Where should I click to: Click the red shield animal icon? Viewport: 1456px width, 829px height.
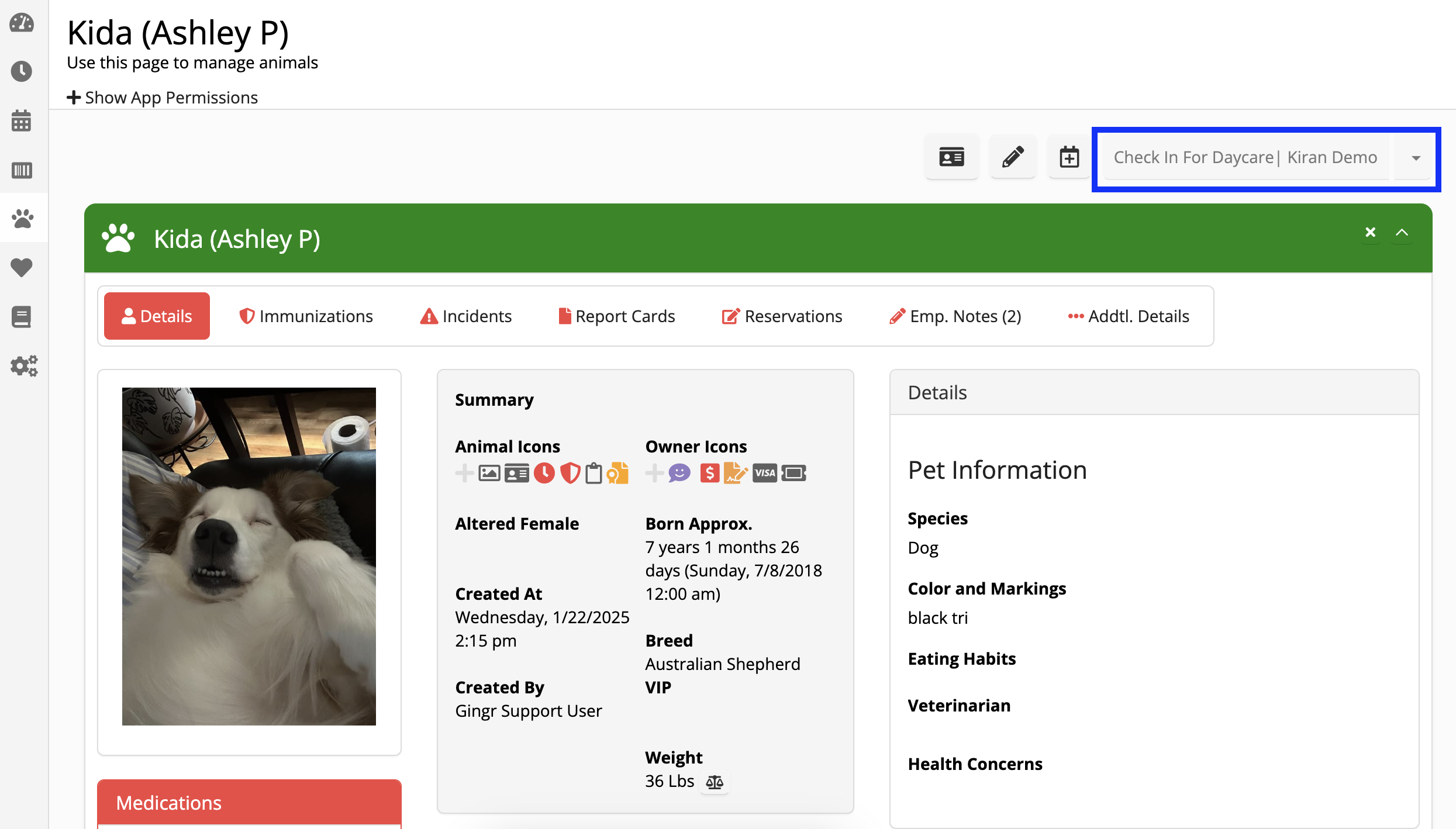coord(570,473)
